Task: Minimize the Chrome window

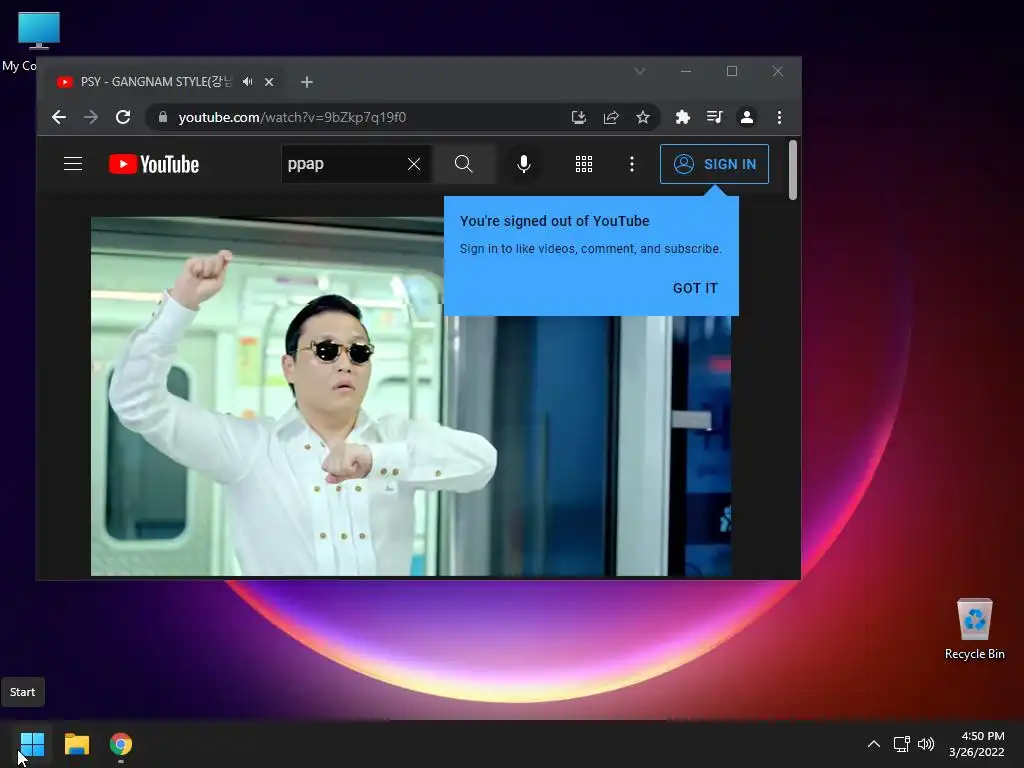Action: point(686,71)
